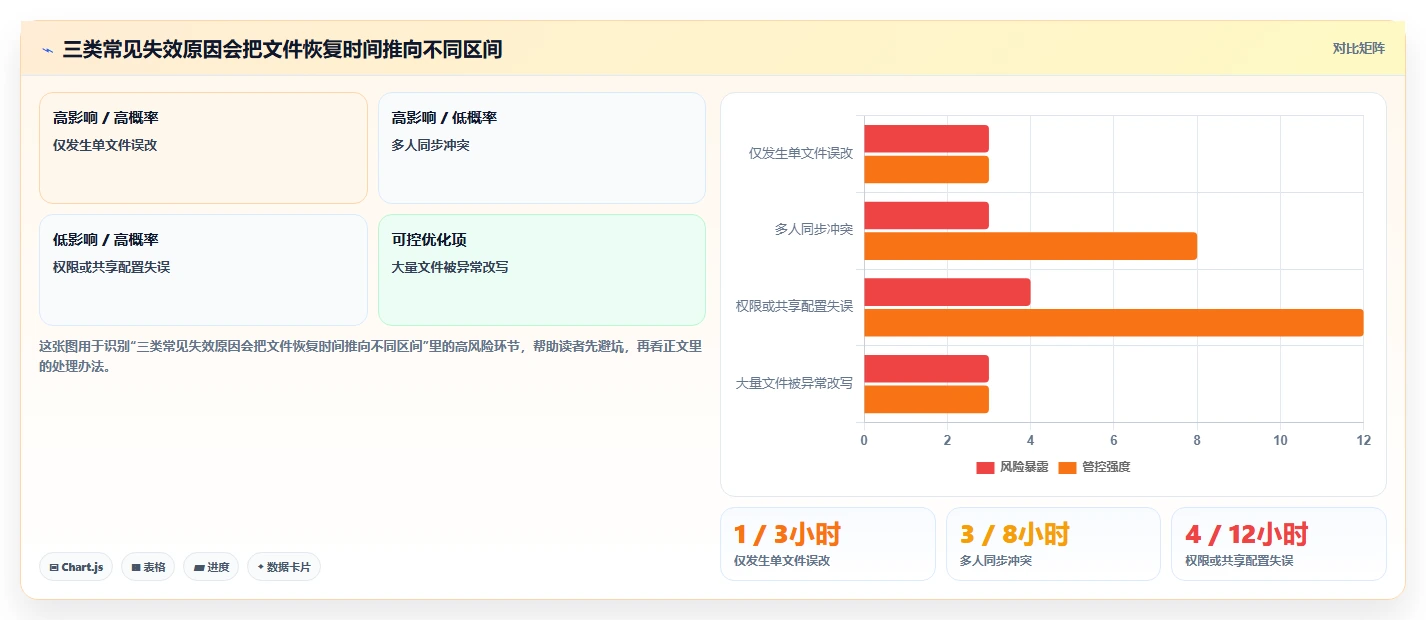Select the 高影响 / 高概率 matrix card
Image resolution: width=1426 pixels, height=620 pixels.
coord(203,148)
